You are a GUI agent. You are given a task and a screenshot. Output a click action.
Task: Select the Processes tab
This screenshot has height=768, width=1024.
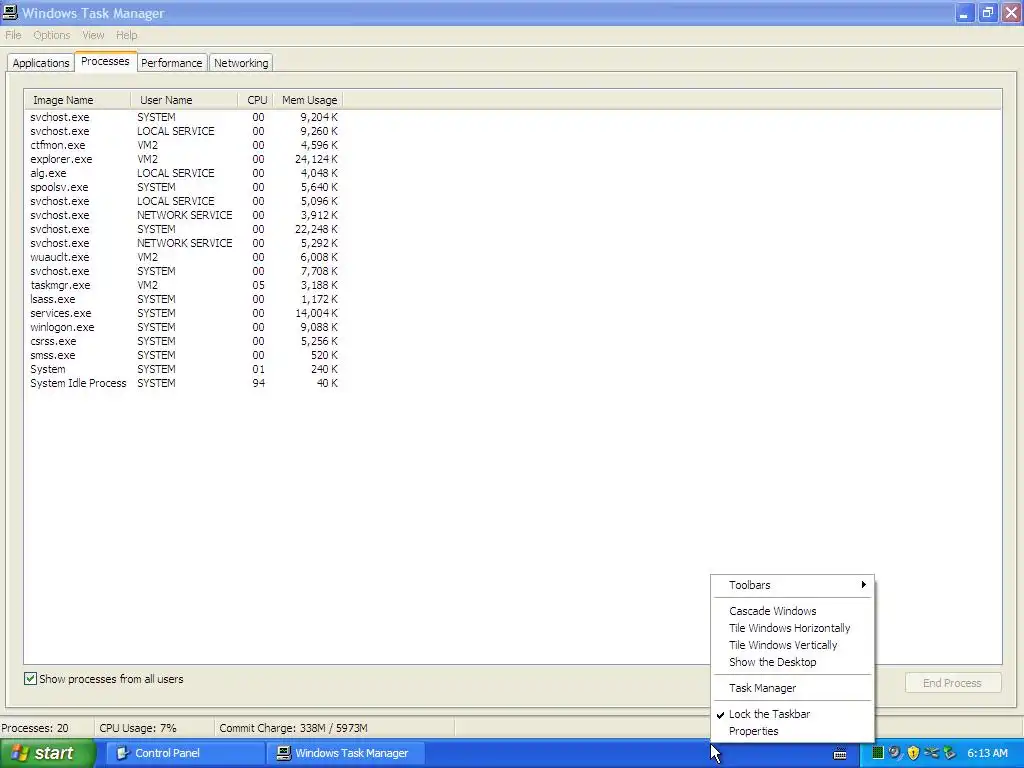click(x=105, y=61)
